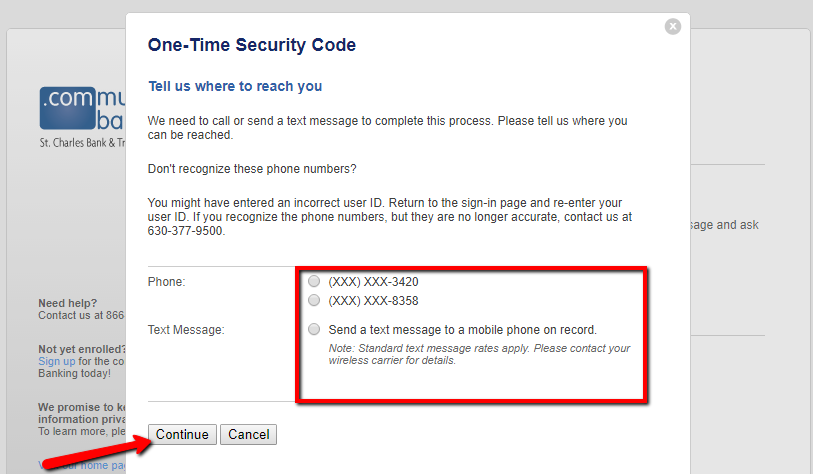This screenshot has height=474, width=813.
Task: Click the Continue button
Action: [182, 435]
